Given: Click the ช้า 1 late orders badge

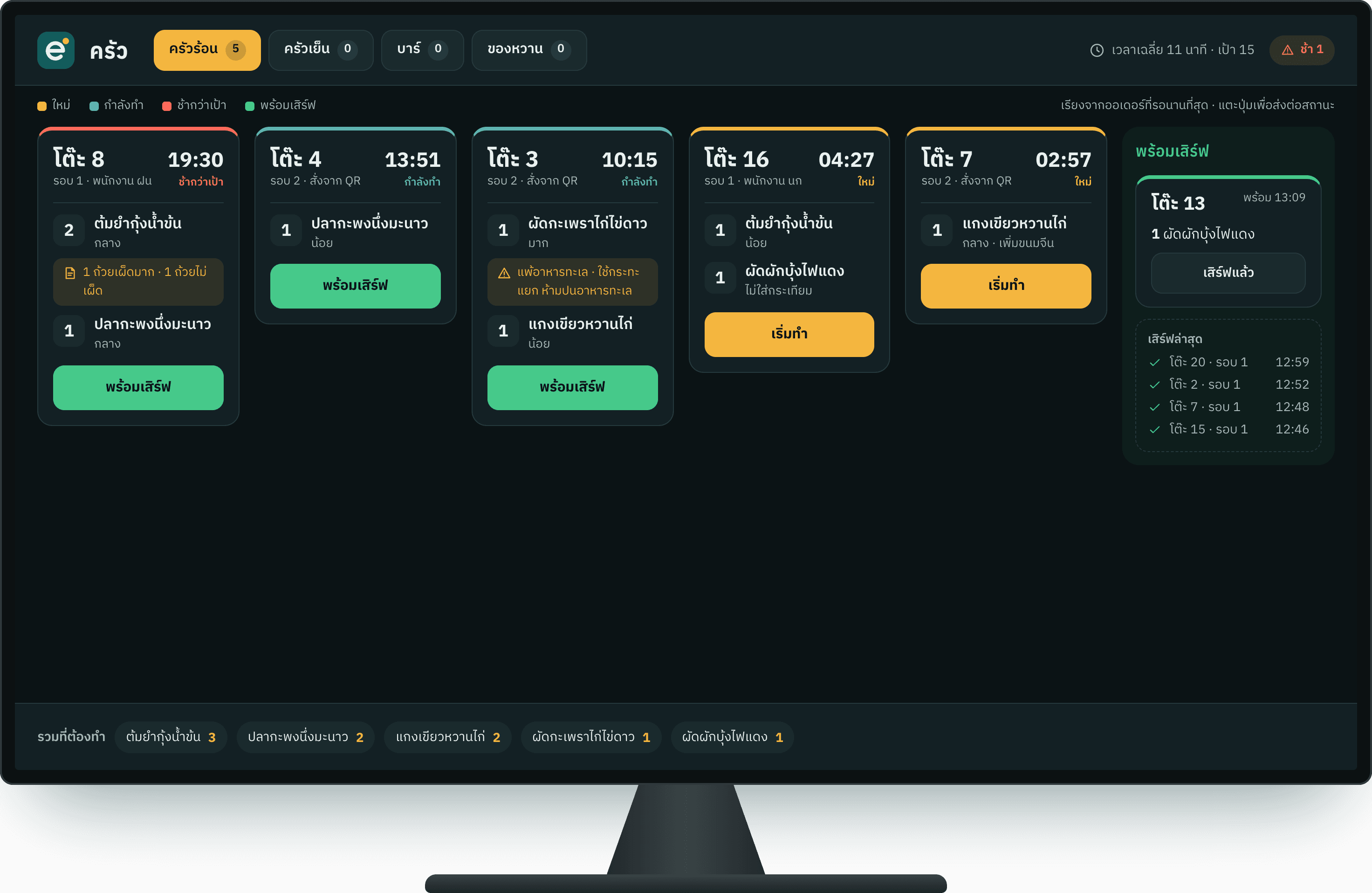Looking at the screenshot, I should tap(1302, 49).
